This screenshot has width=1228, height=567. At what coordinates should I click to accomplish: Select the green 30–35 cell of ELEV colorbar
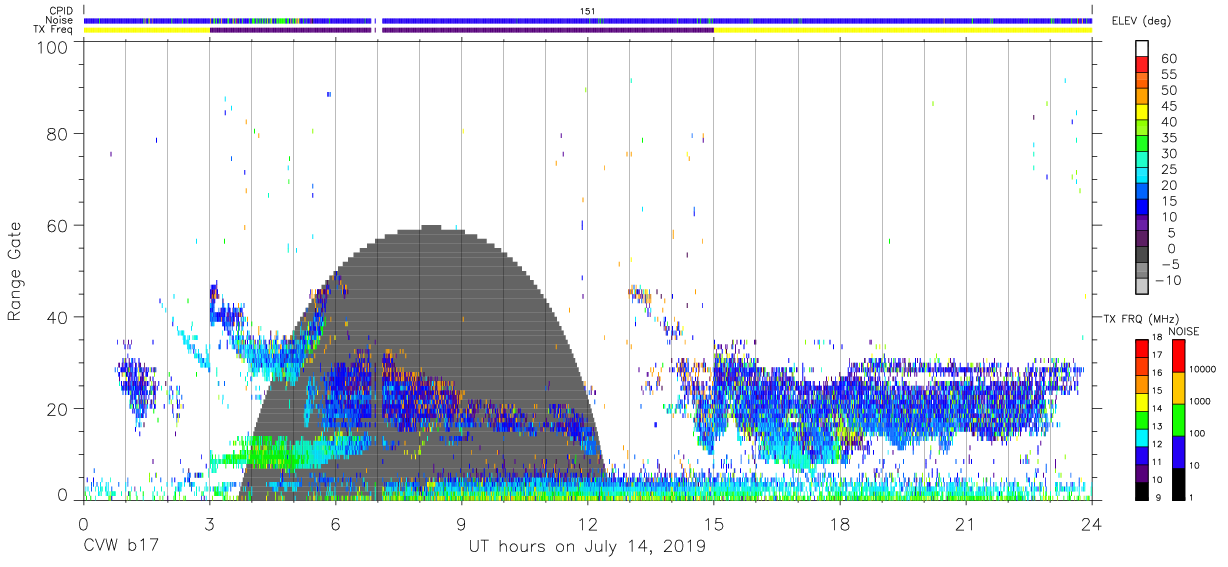coord(1143,143)
